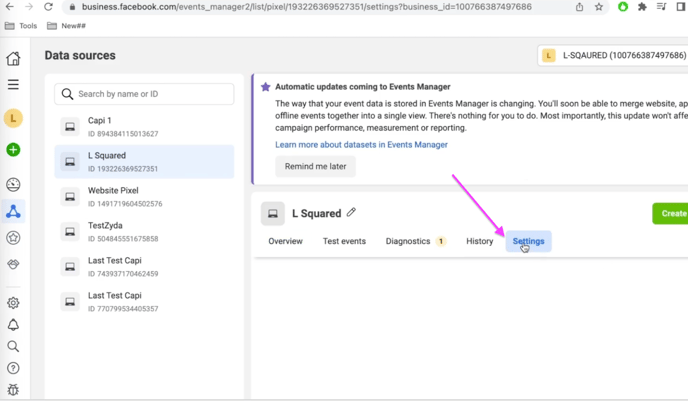
Task: Open notifications bell icon
Action: click(13, 325)
